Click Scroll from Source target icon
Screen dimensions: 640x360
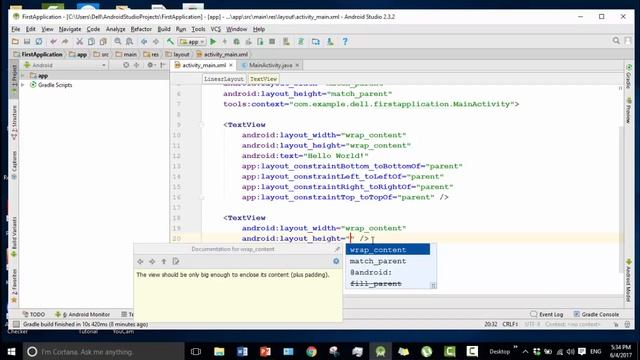coord(126,65)
